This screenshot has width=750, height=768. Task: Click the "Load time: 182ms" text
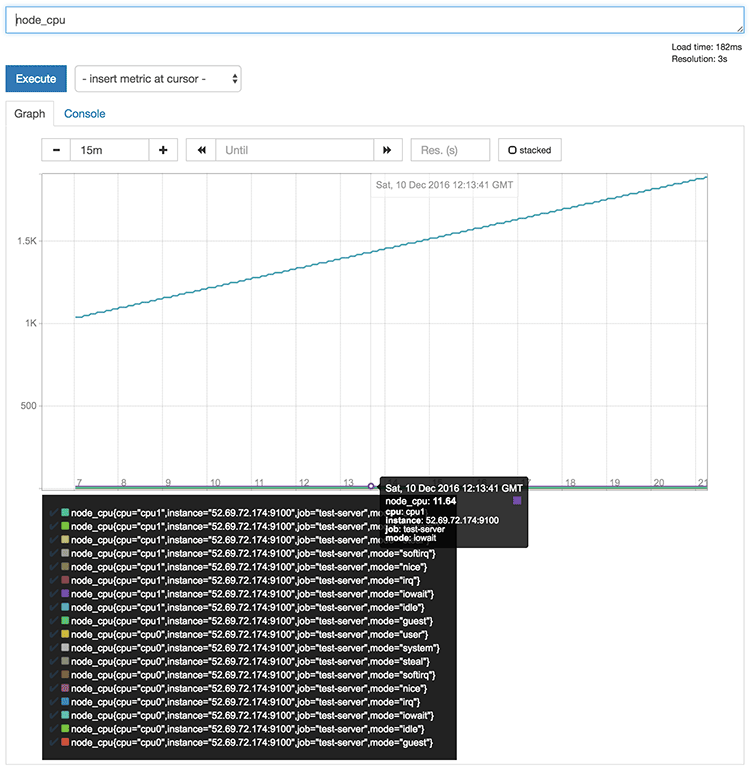[x=706, y=47]
